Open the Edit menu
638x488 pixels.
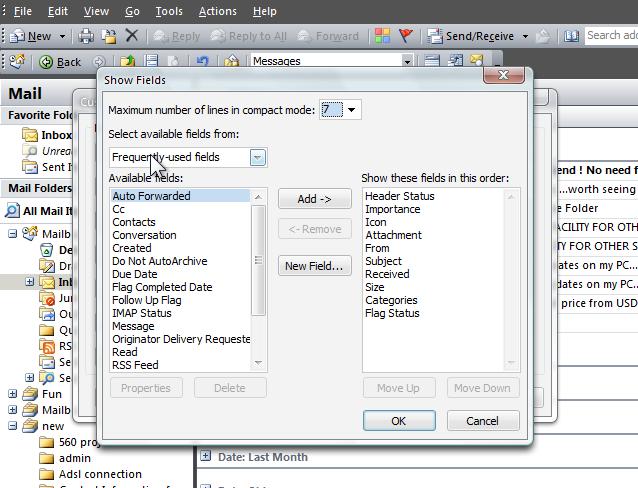[x=58, y=11]
